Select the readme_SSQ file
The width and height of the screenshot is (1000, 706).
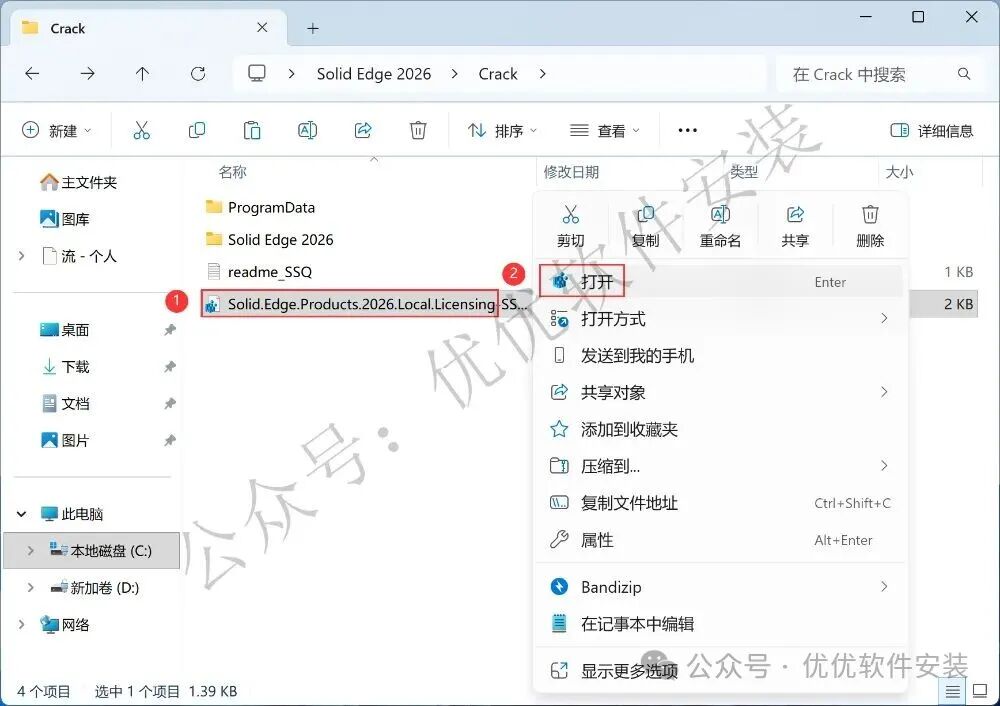(260, 272)
